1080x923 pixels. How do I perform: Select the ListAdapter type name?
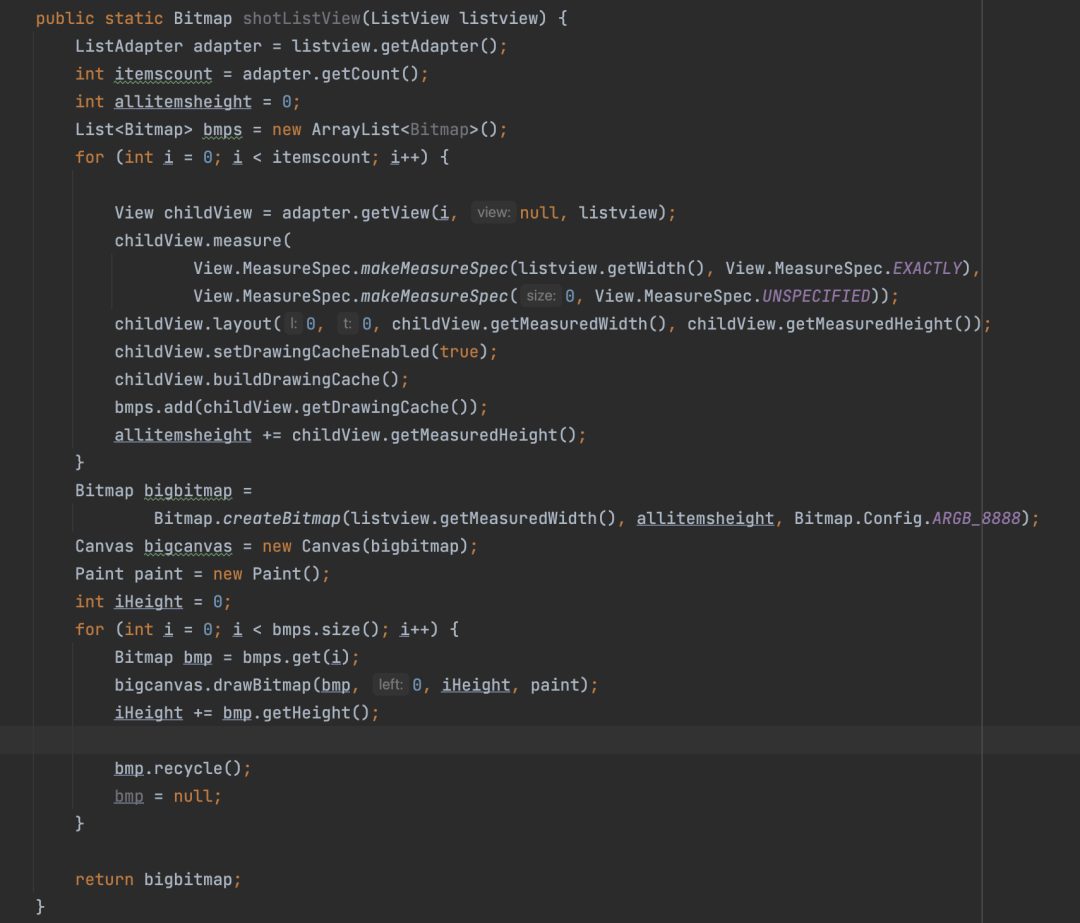129,46
